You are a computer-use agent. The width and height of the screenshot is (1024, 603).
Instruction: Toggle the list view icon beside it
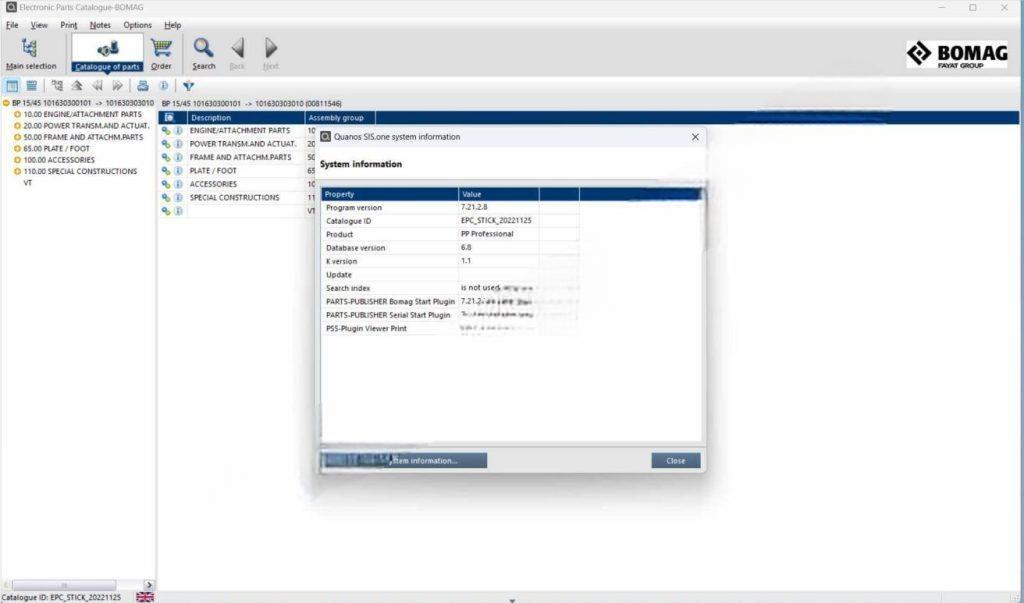[x=31, y=85]
